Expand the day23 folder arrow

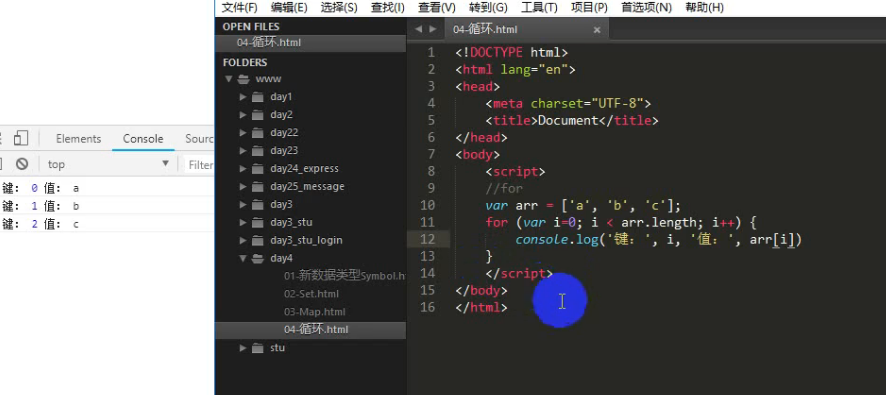[x=242, y=151]
